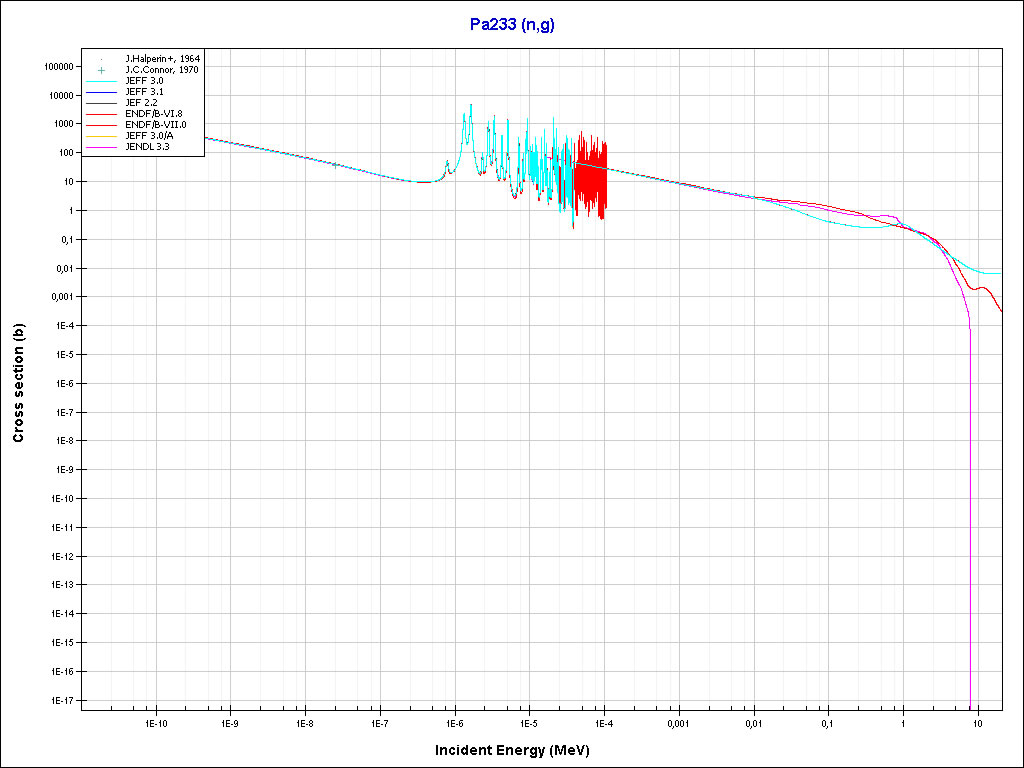Click the yellow JEFF 3.0/A legend line
Viewport: 1024px width, 768px height.
(x=101, y=136)
